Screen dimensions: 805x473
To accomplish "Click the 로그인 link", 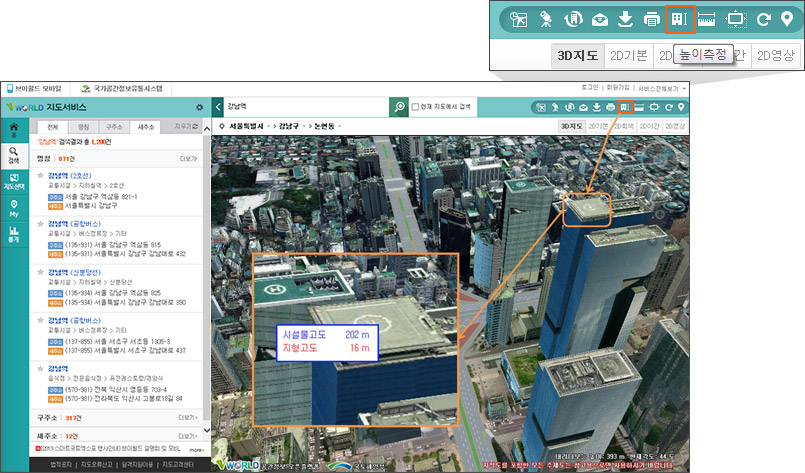I will pos(589,88).
